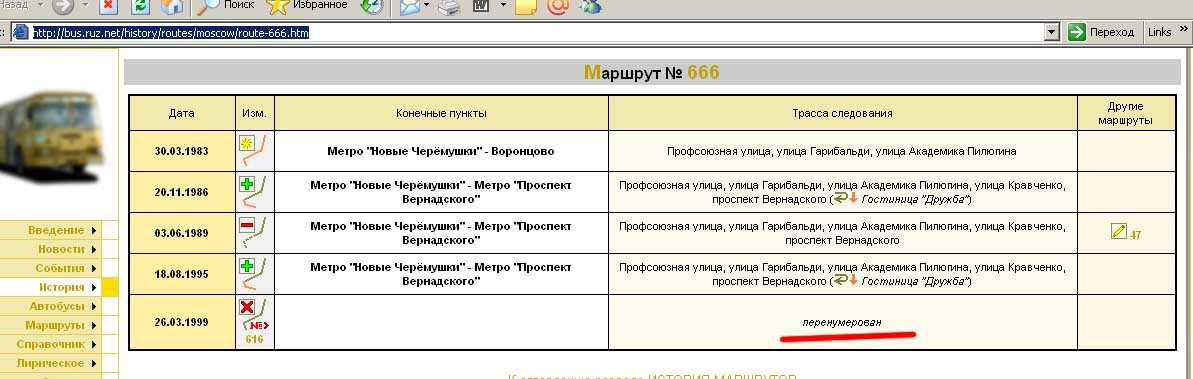The height and width of the screenshot is (379, 1193).
Task: Click the route description in 03.06.1989 row
Action: pos(842,233)
